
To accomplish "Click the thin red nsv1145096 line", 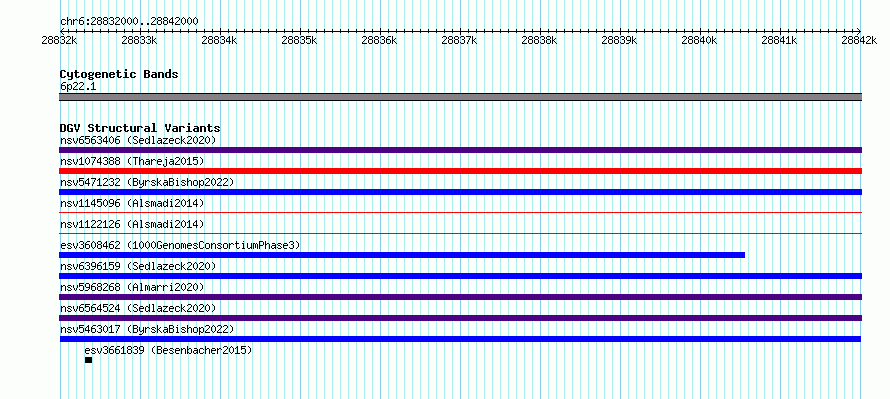I will point(460,212).
